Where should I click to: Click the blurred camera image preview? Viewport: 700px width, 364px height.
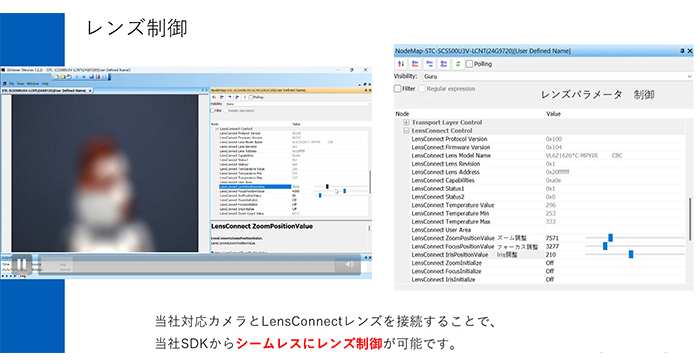[x=105, y=173]
